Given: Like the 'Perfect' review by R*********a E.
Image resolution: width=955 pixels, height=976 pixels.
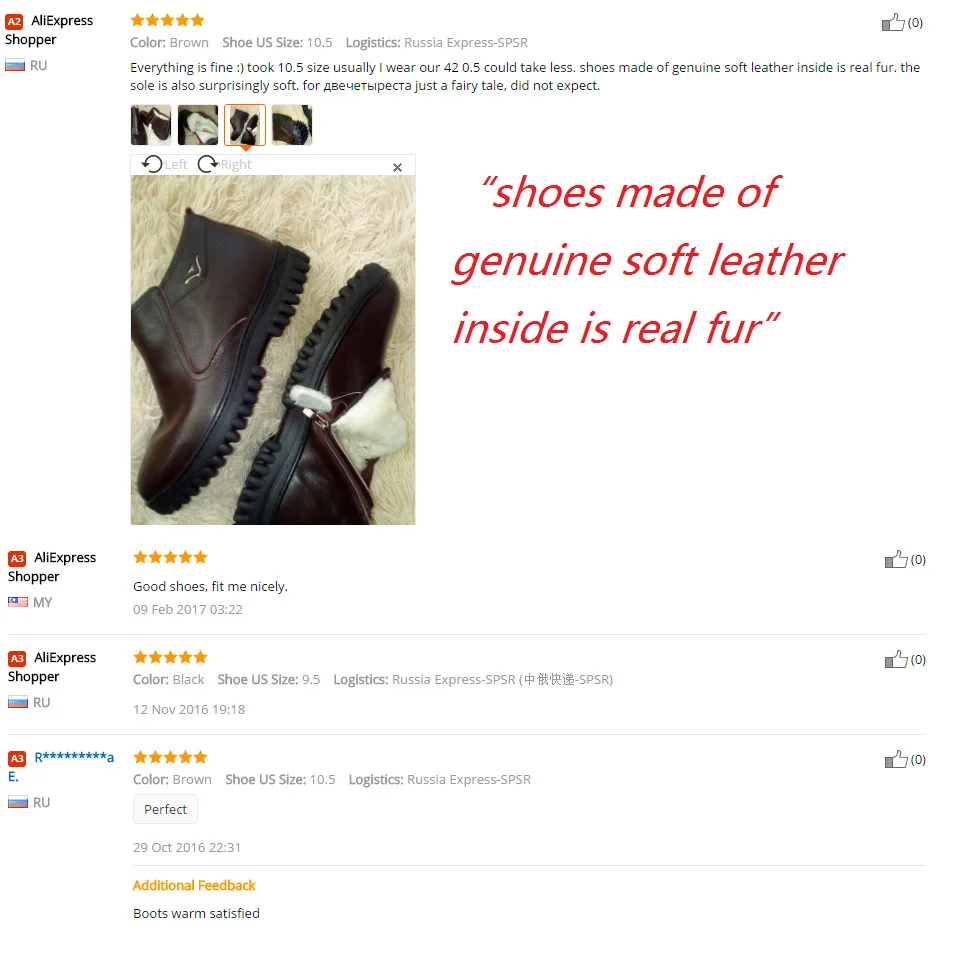Looking at the screenshot, I should pos(896,759).
